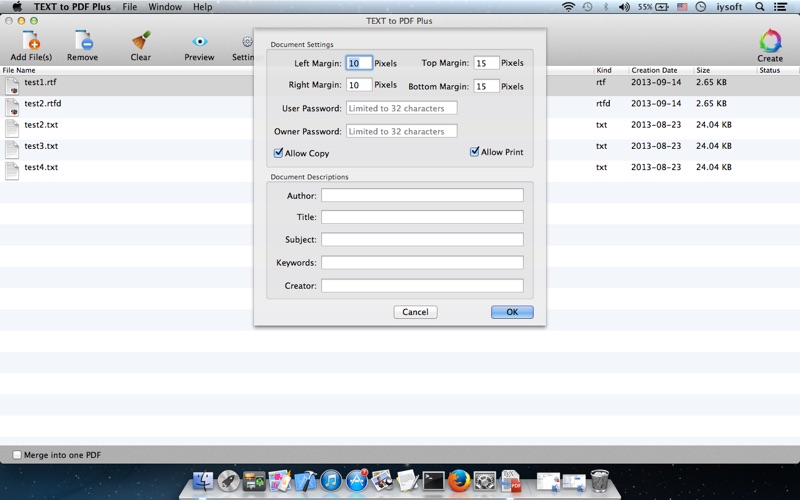Sort by the Size column header

click(x=703, y=70)
